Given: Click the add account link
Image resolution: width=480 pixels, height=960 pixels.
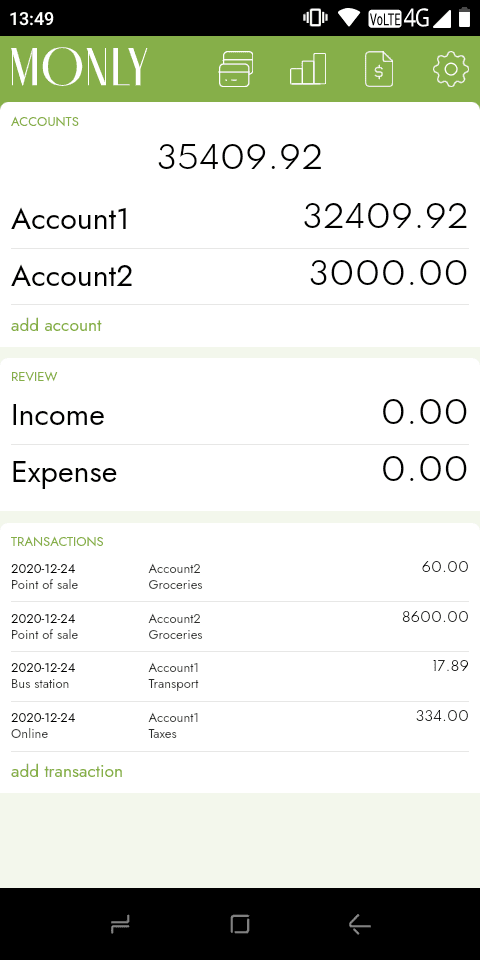Looking at the screenshot, I should pos(56,325).
